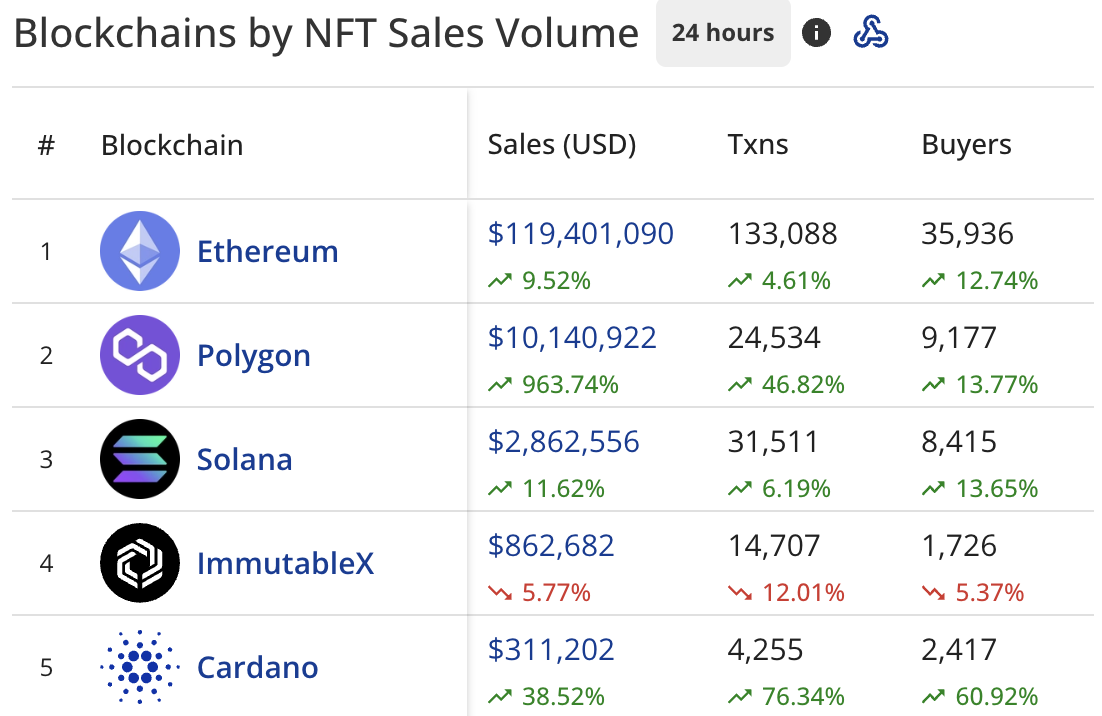The width and height of the screenshot is (1102, 716).
Task: Click the up-trend arrow beside 963.74%
Action: click(500, 385)
